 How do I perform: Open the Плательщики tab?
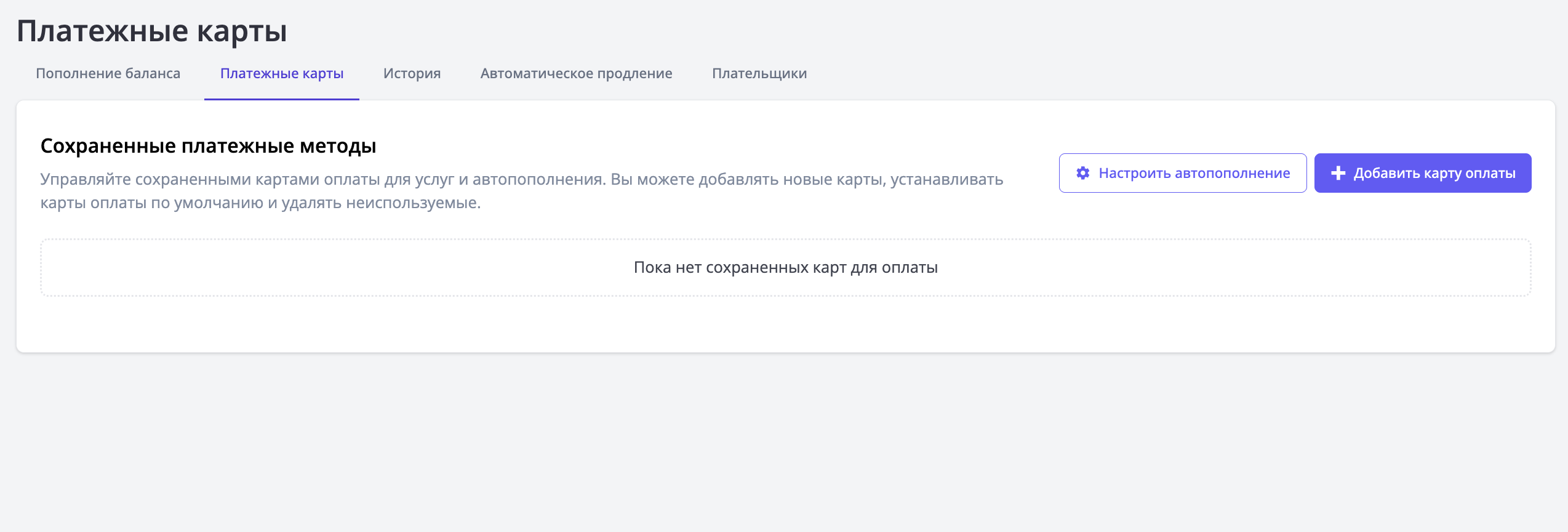pos(759,73)
